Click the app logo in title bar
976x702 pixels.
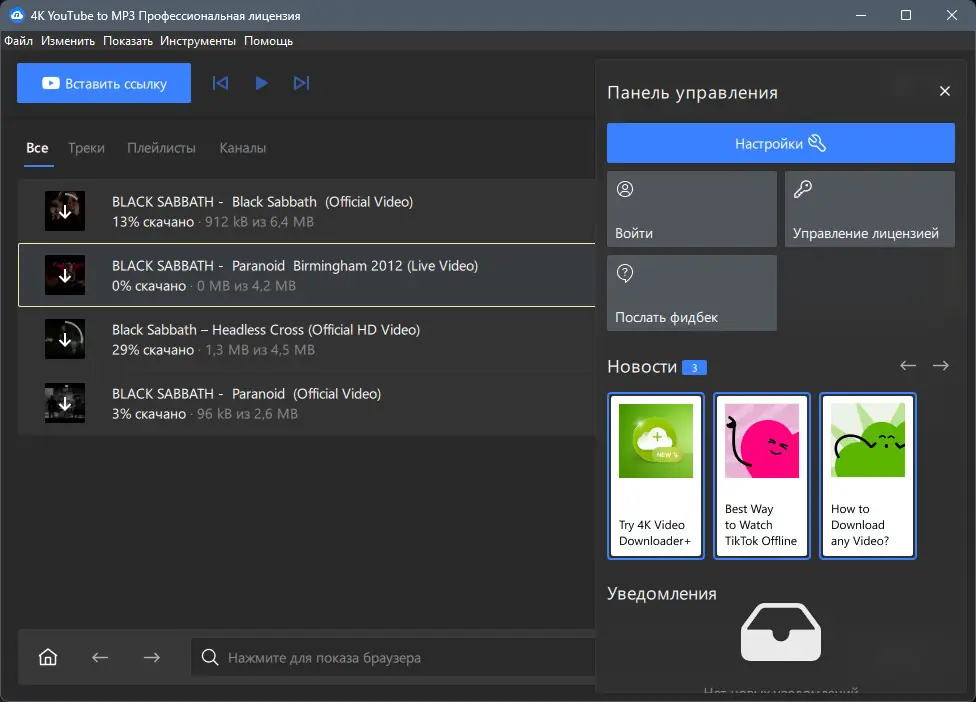(x=17, y=15)
